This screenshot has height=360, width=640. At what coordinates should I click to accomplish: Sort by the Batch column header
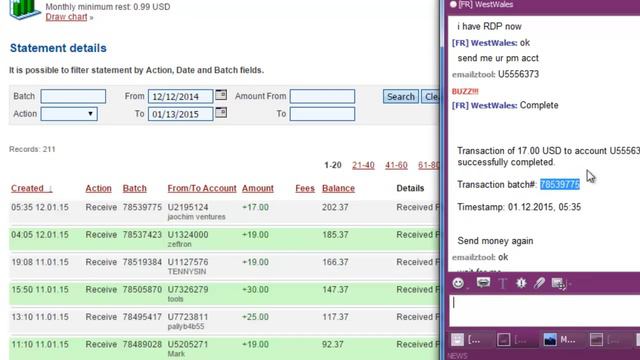[134, 188]
